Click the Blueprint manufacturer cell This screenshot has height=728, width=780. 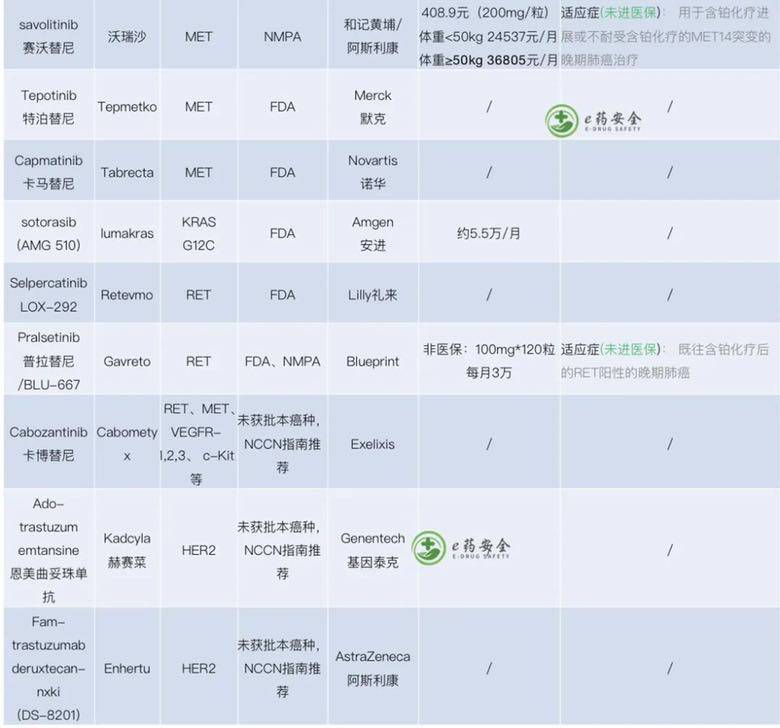coord(372,361)
